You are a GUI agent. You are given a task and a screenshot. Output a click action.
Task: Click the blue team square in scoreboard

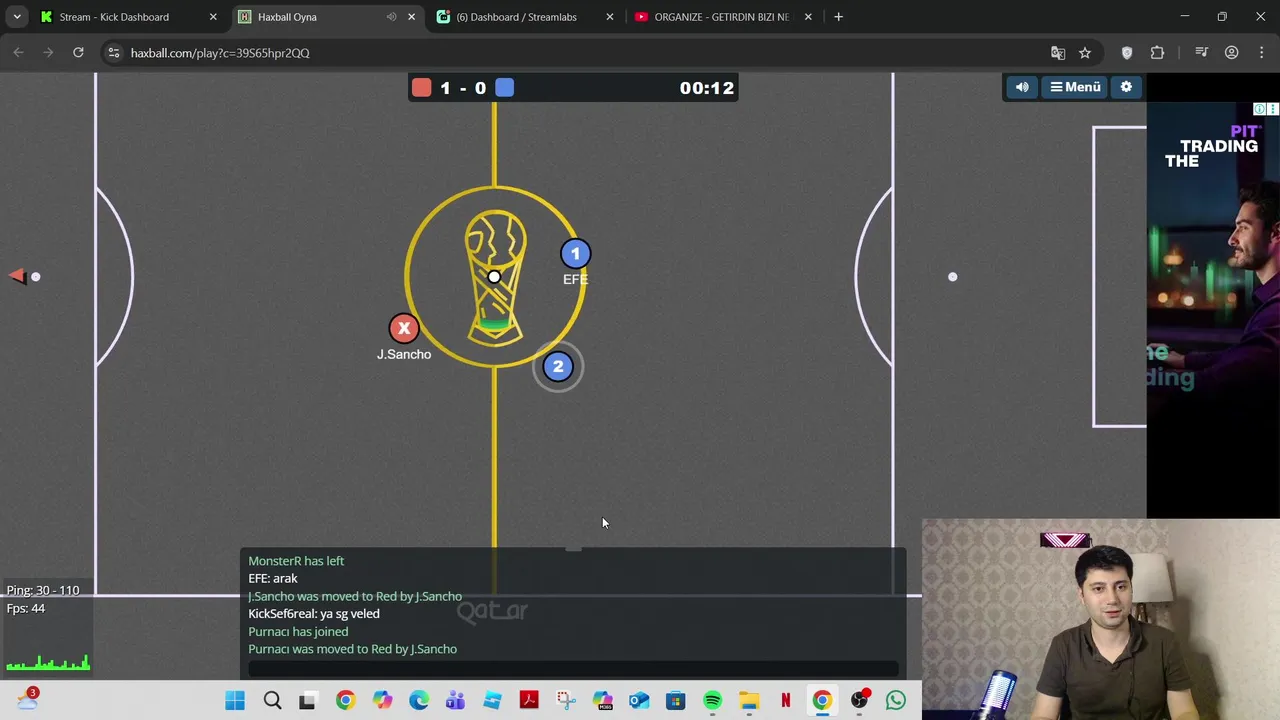point(504,88)
